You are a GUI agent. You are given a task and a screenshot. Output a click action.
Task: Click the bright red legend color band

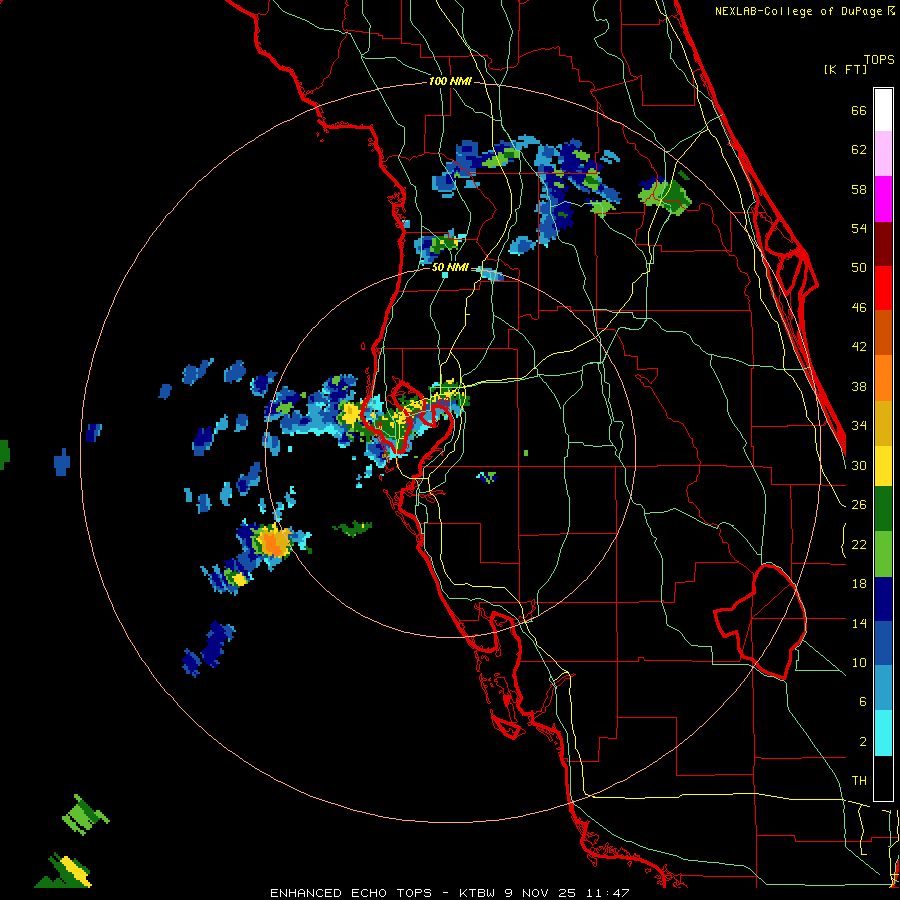pos(883,288)
